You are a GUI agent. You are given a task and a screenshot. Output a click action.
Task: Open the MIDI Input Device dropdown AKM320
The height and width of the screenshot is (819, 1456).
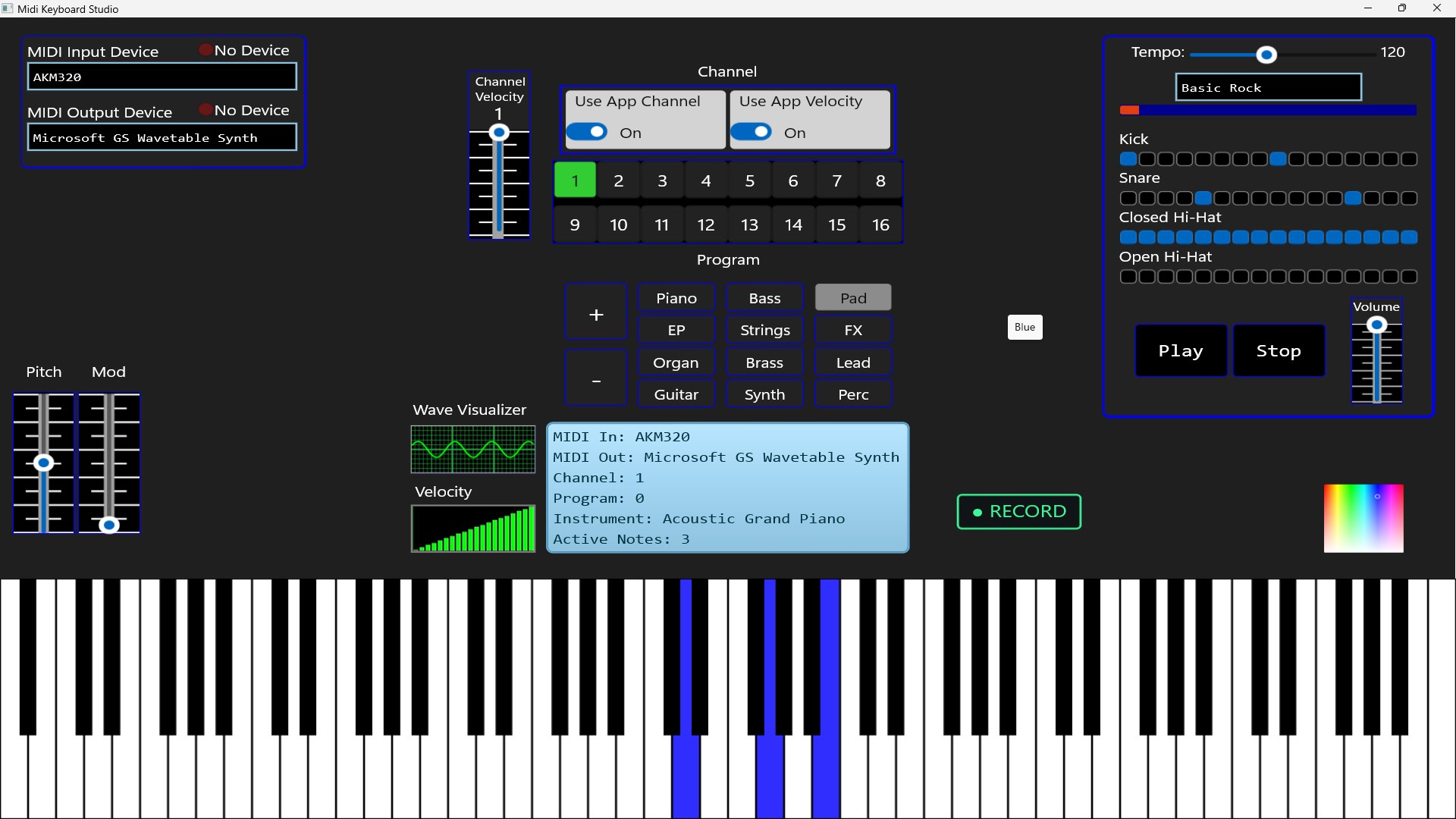(162, 77)
